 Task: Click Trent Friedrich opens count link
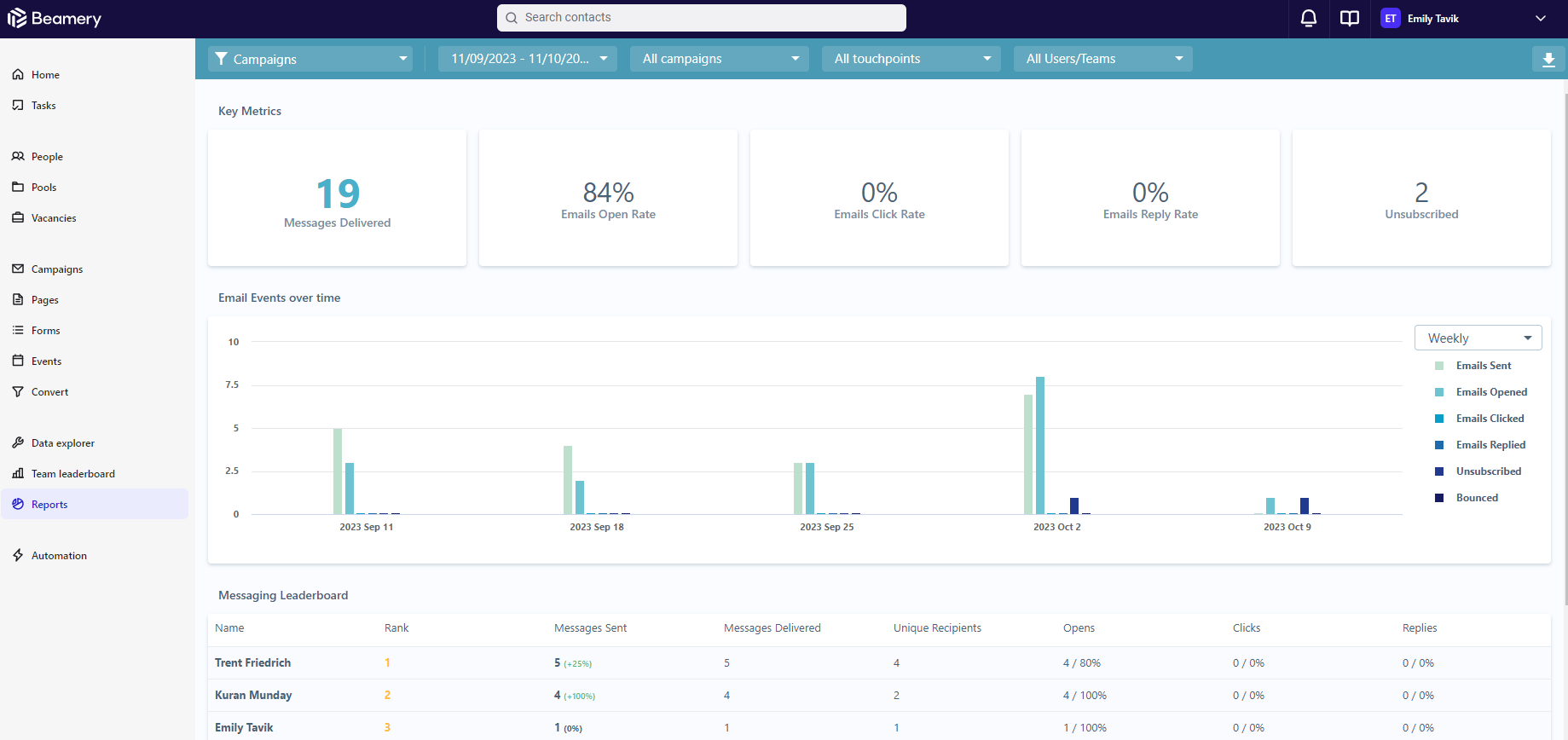[1066, 662]
